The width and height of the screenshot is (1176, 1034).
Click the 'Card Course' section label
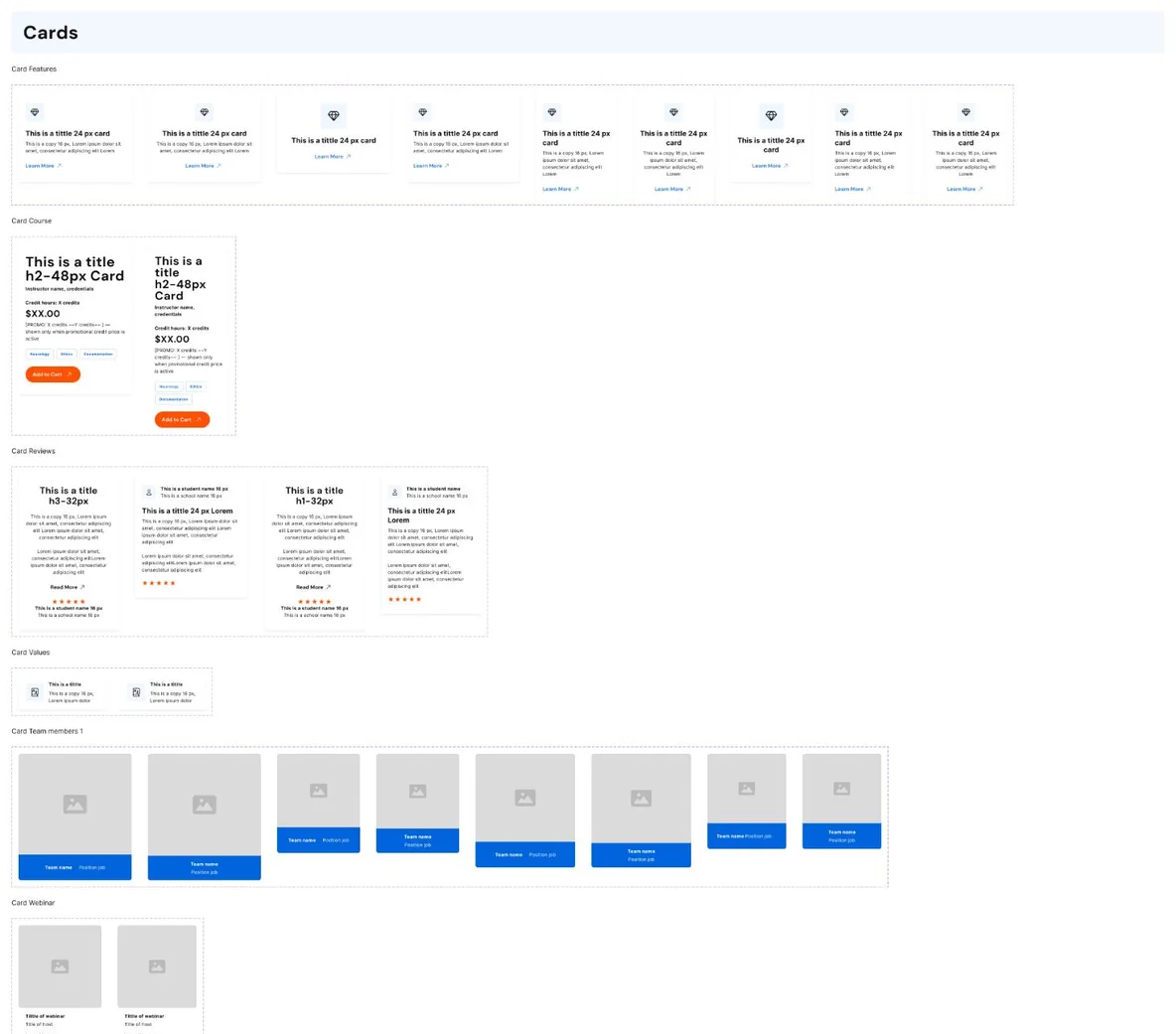32,222
